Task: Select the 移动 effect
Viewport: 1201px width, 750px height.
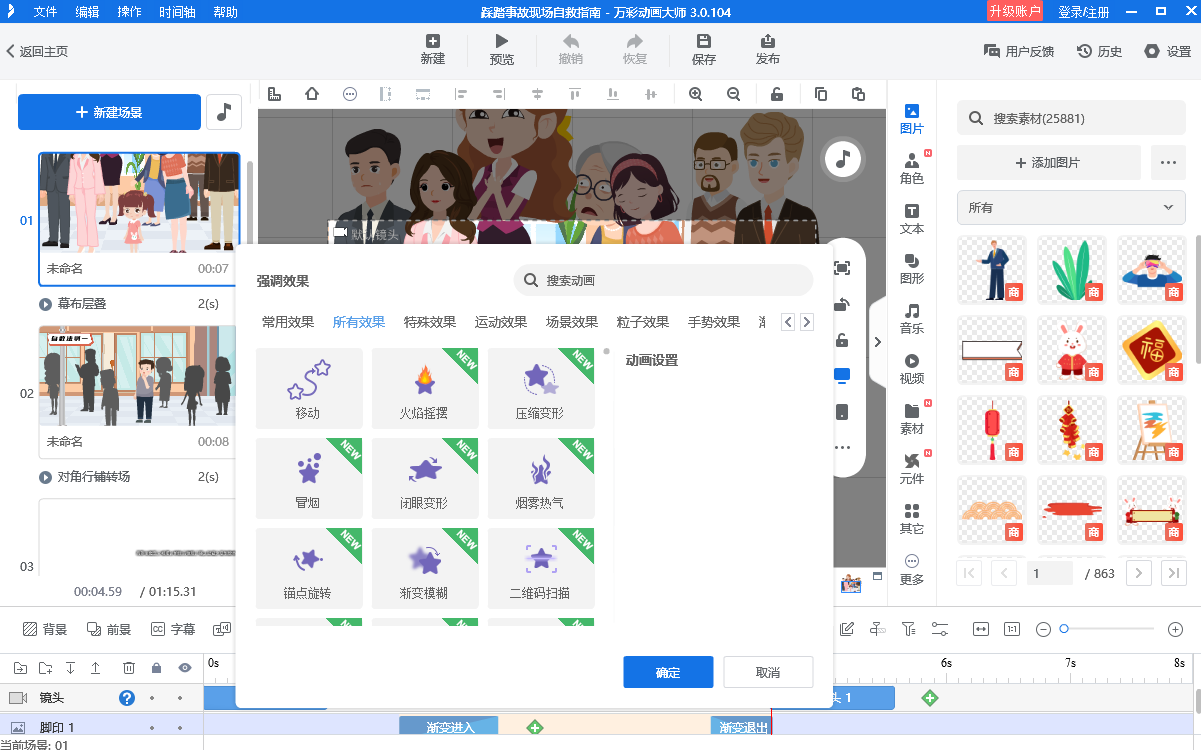Action: coord(309,388)
